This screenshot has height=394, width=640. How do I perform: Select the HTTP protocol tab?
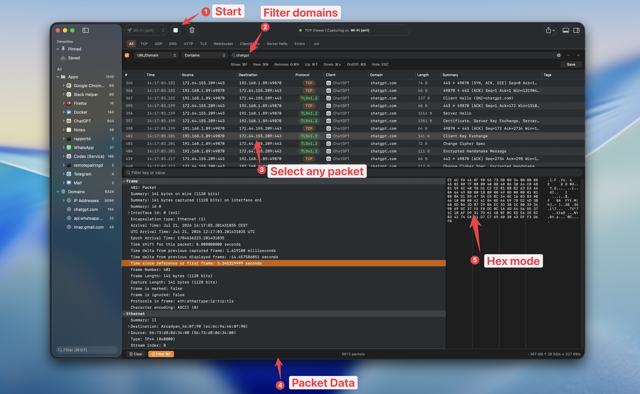pos(188,44)
